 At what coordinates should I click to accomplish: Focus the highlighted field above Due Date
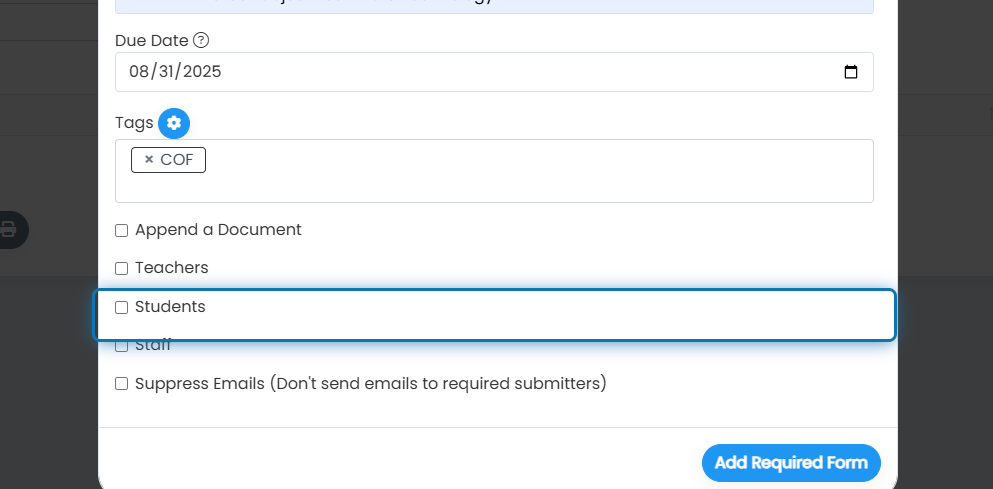coord(494,6)
